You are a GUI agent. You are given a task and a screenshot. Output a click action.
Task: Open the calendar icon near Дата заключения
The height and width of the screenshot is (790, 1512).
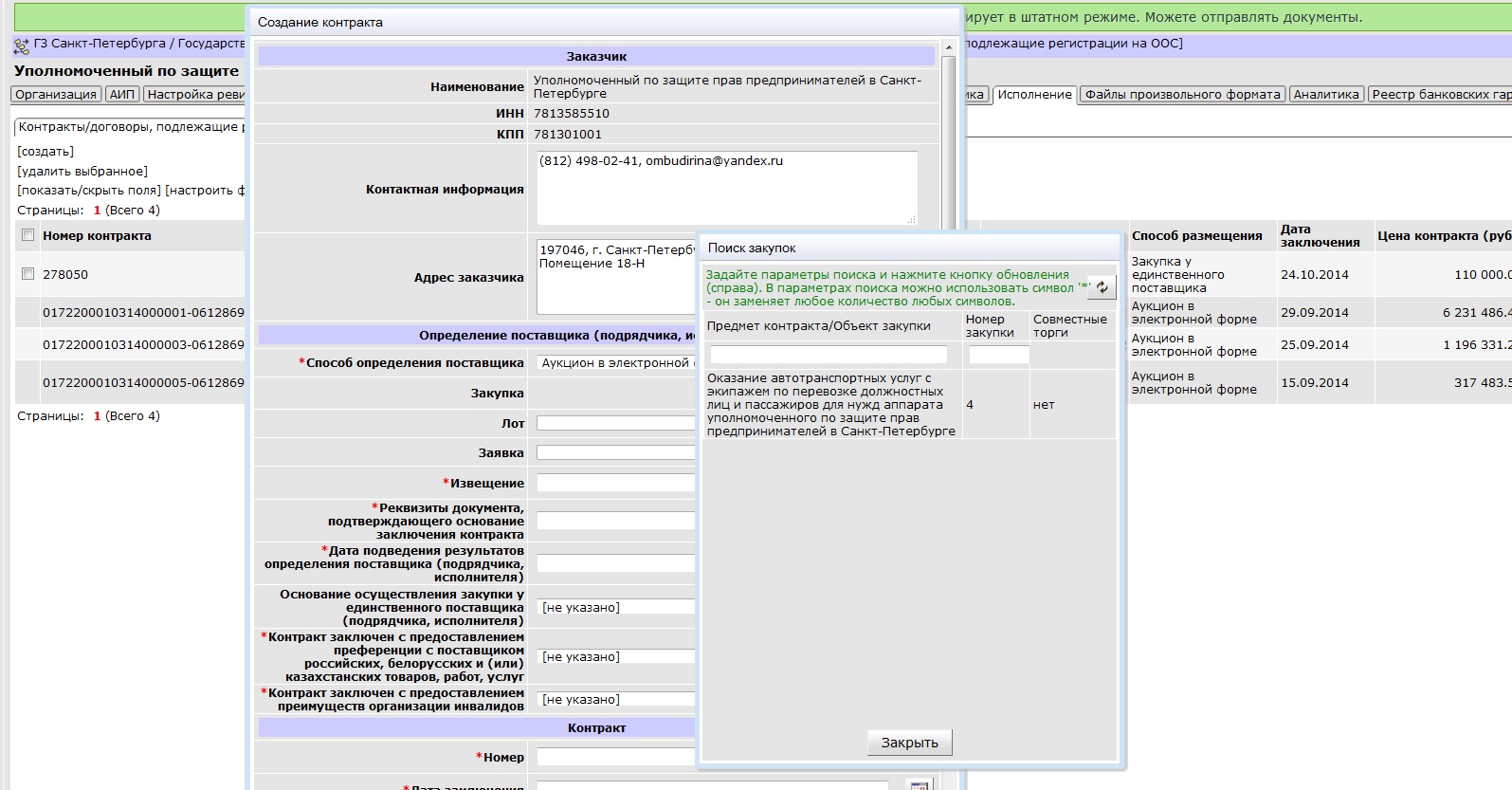[919, 785]
